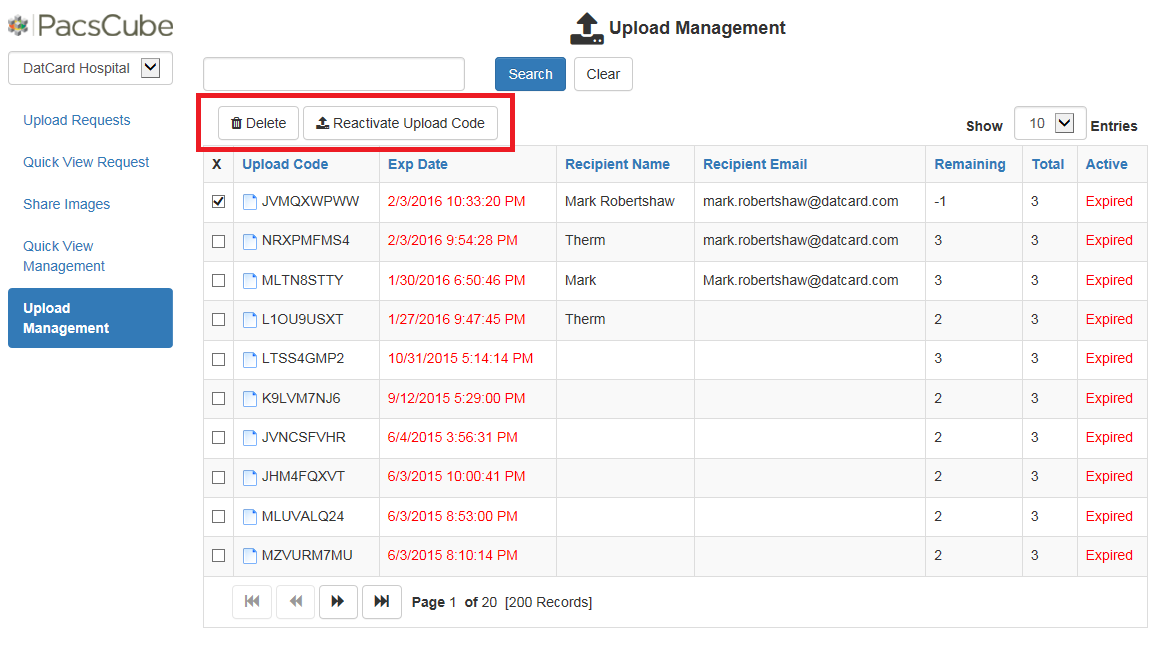Jump to last page of records

(381, 602)
